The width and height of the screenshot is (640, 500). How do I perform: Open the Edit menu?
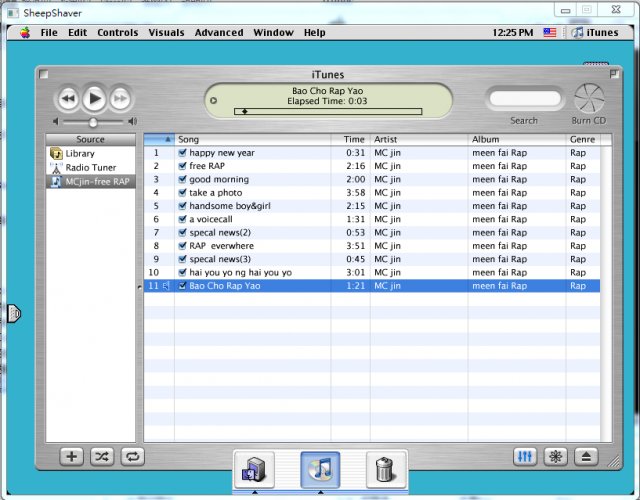click(78, 33)
